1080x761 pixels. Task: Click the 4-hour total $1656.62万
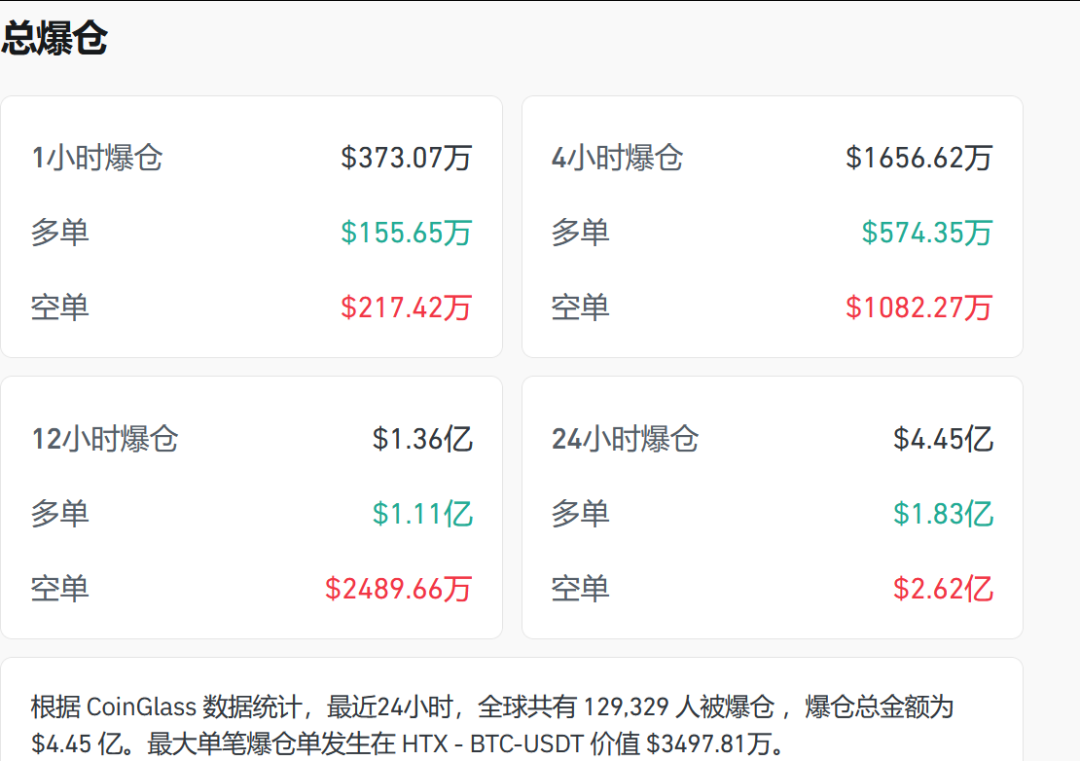919,158
